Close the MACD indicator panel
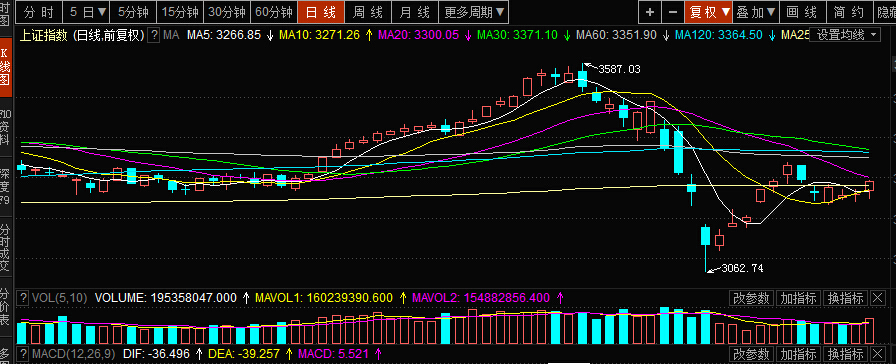896x364 pixels. click(x=878, y=354)
